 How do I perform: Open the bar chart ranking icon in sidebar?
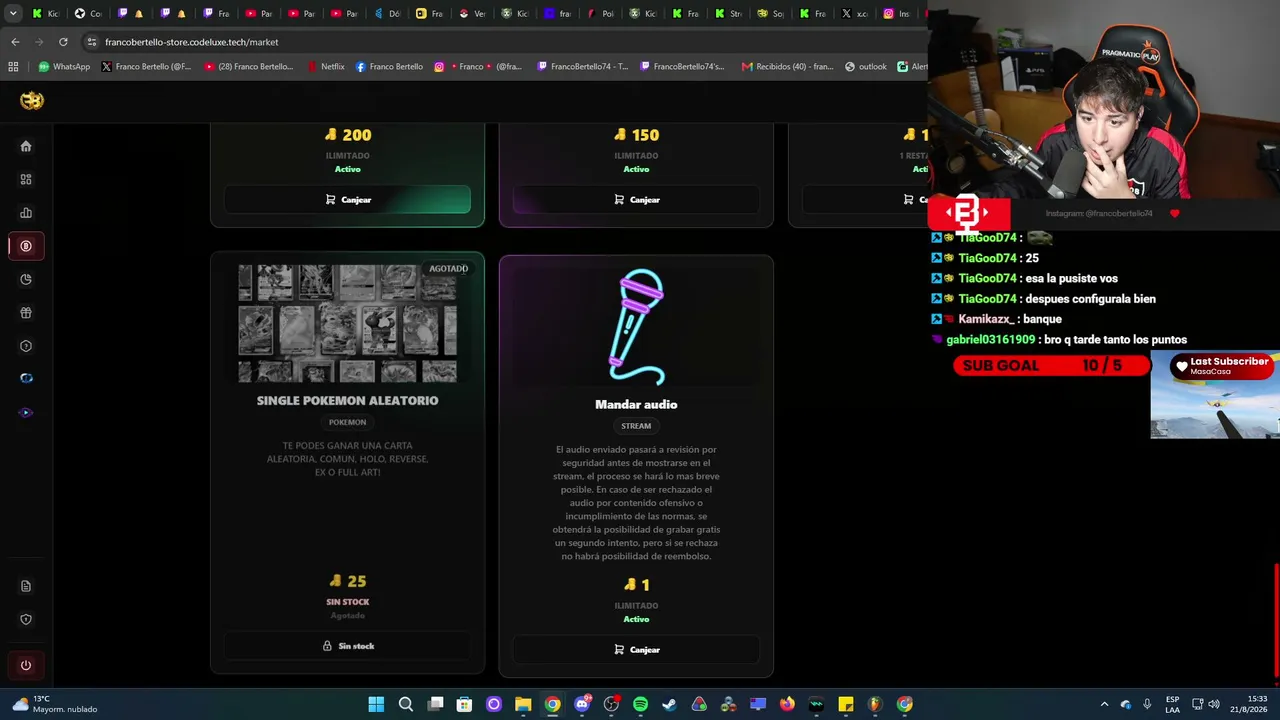26,213
